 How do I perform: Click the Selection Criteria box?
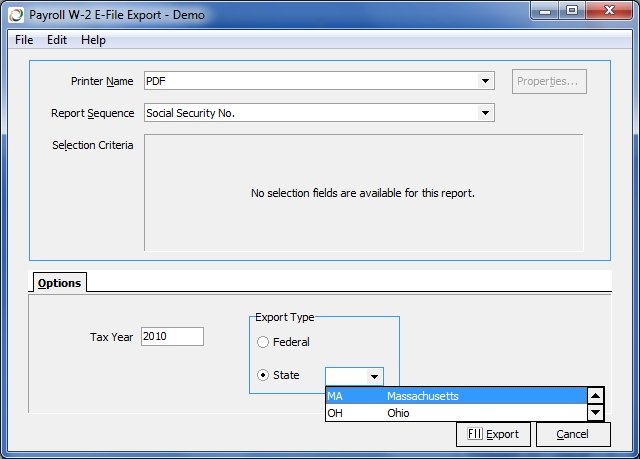(363, 192)
